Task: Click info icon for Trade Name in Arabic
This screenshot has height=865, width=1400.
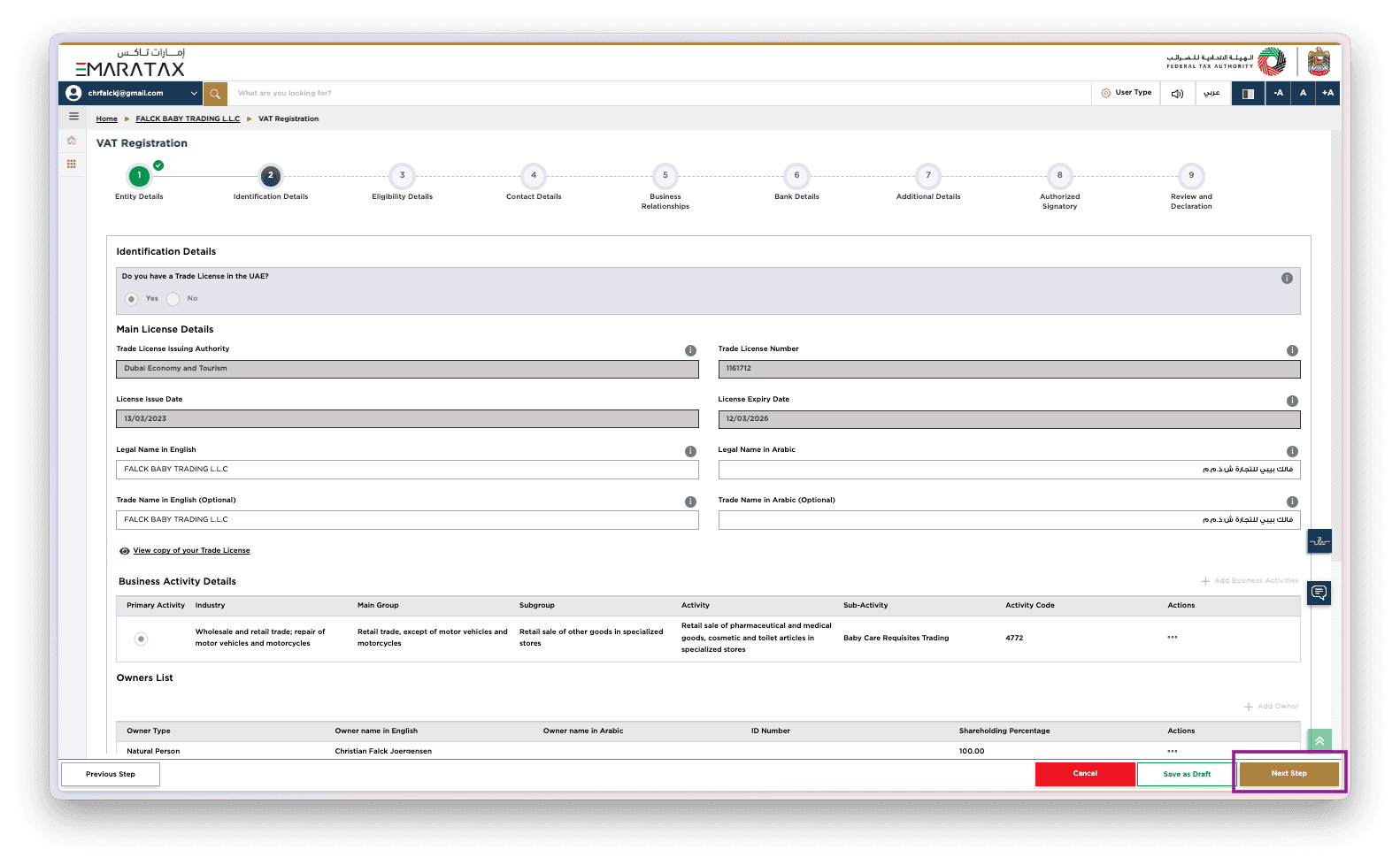Action: (x=1292, y=502)
